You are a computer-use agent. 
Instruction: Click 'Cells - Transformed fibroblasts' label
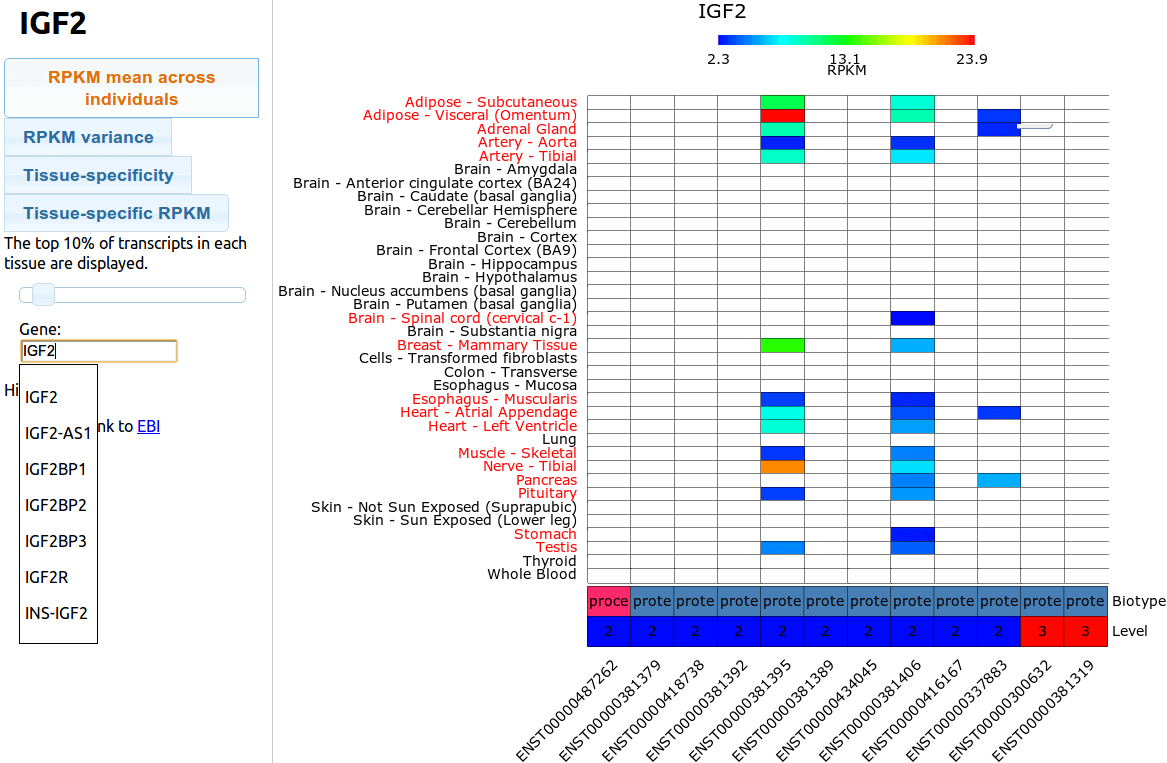[467, 358]
